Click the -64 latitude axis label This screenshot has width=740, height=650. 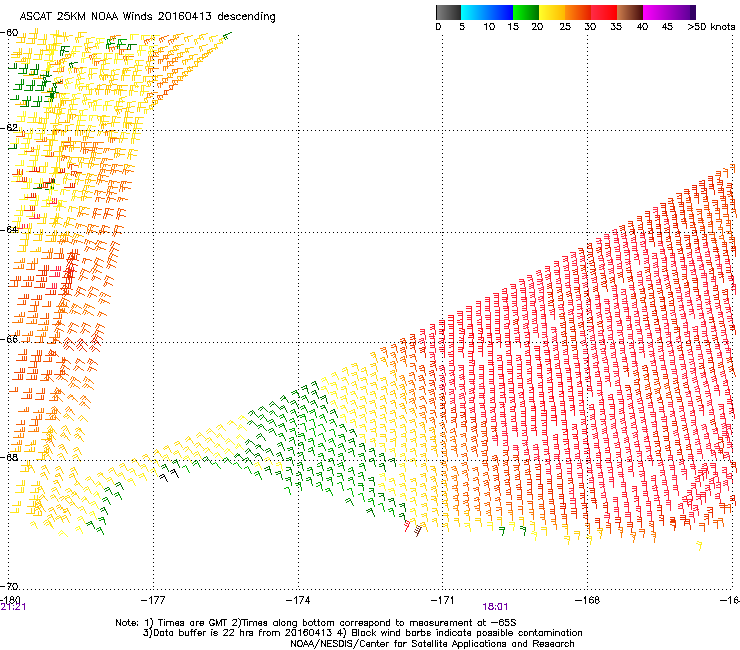(9, 229)
